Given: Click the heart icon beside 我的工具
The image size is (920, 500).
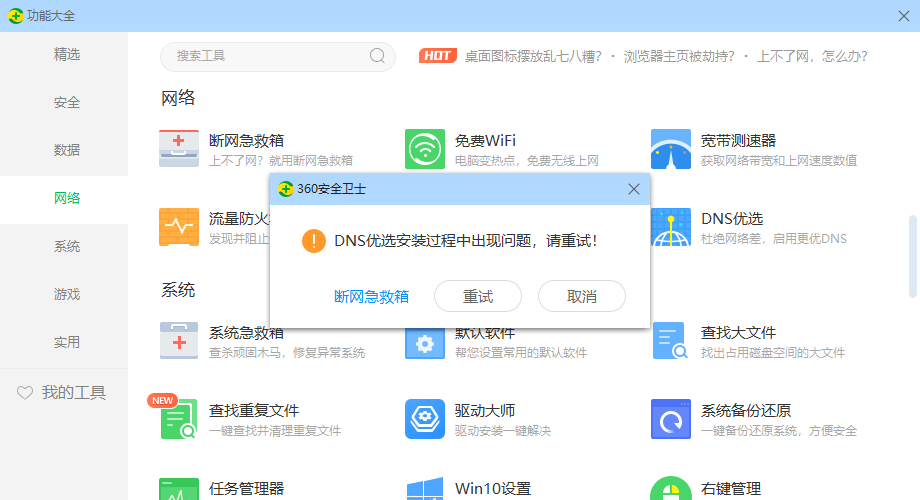Looking at the screenshot, I should point(25,393).
